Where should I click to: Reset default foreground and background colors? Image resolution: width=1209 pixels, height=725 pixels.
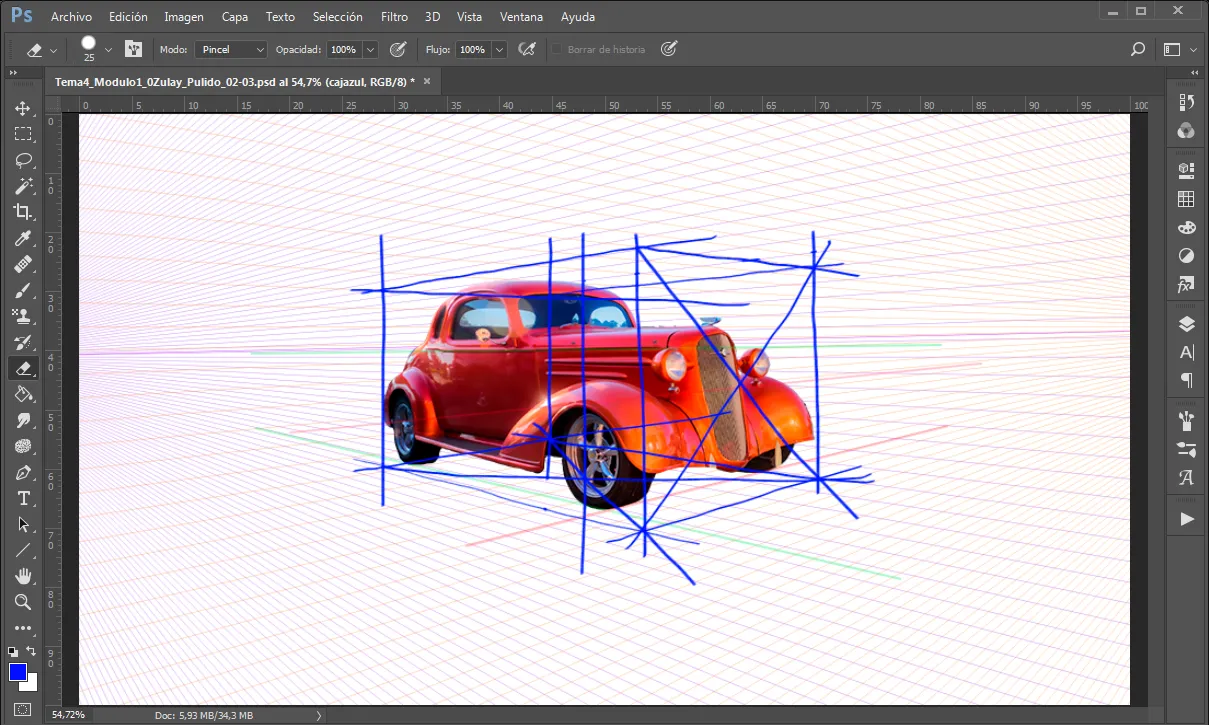pos(13,651)
